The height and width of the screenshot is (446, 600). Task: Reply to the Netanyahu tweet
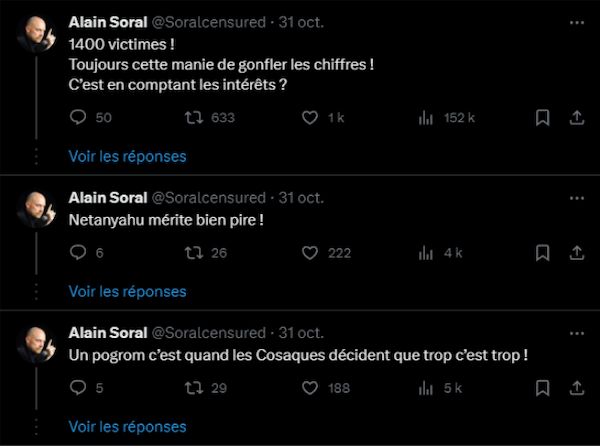78,252
